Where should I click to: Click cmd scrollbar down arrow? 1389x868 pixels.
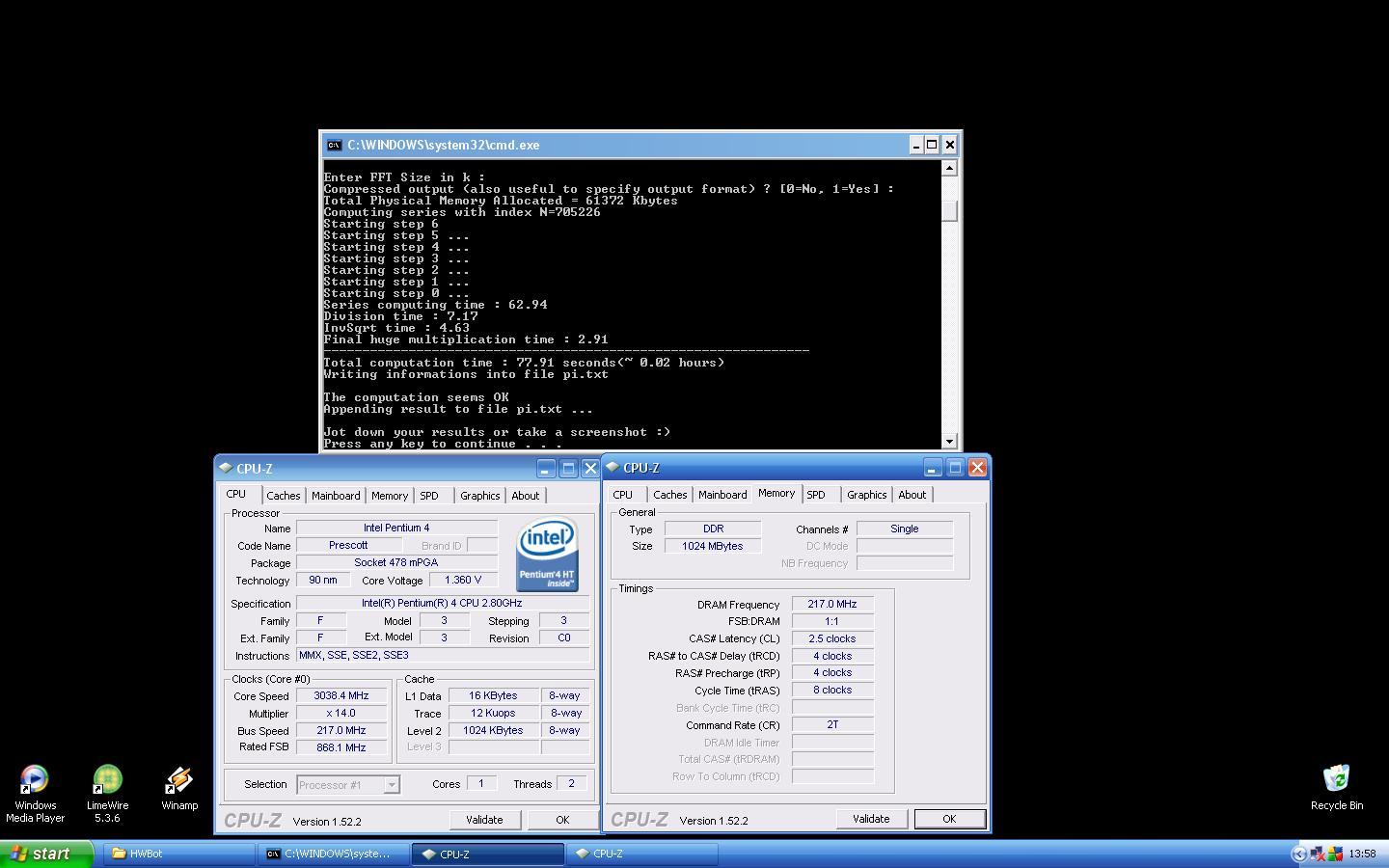click(949, 441)
